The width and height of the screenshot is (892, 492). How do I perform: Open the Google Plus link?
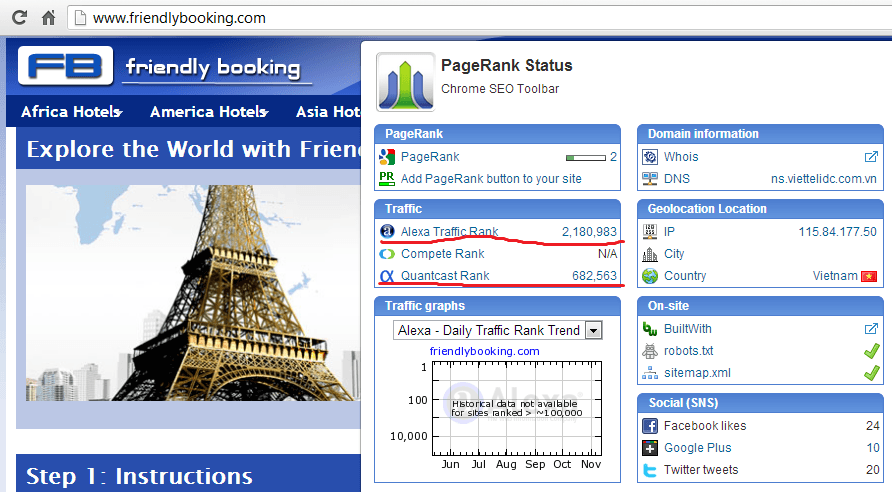click(697, 448)
